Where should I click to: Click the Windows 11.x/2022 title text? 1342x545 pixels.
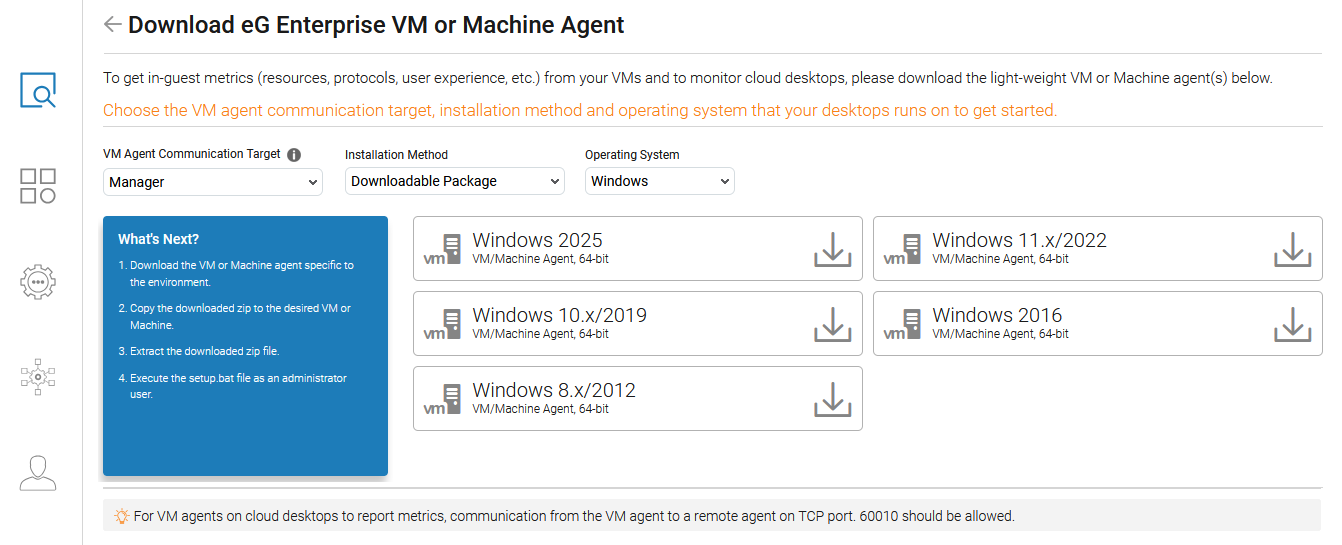click(1019, 240)
